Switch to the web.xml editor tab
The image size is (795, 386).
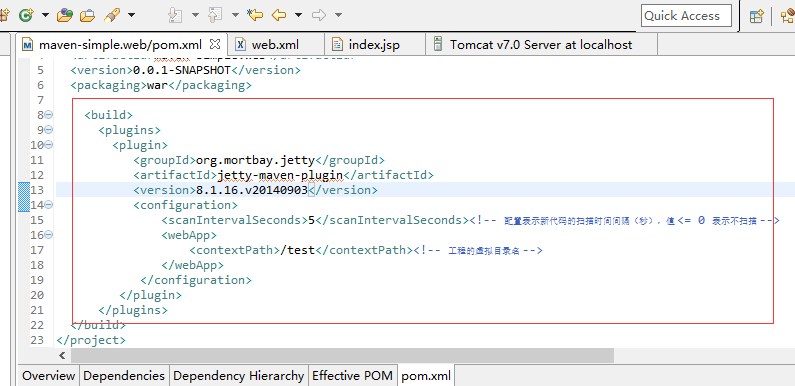[x=276, y=45]
